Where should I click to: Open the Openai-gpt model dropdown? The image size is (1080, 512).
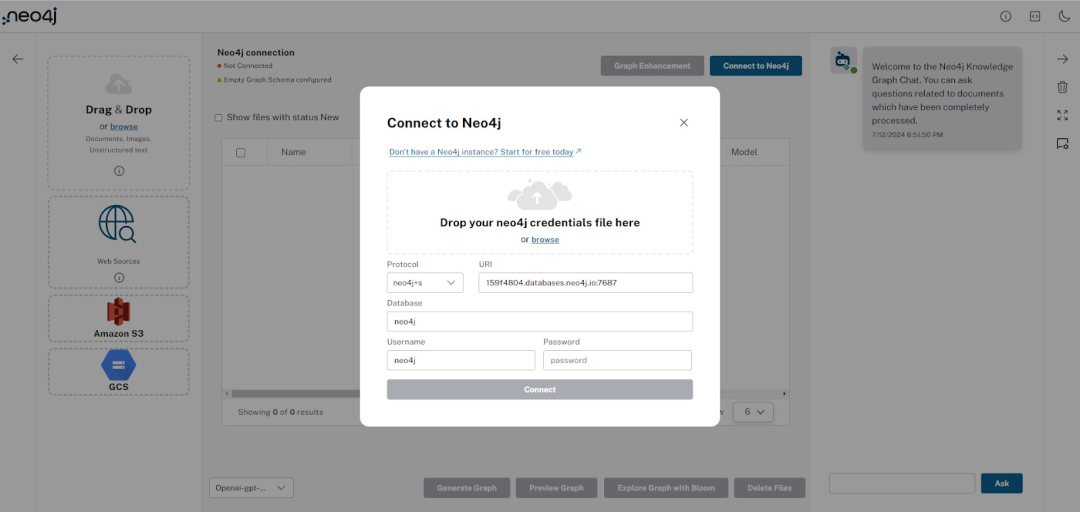pyautogui.click(x=251, y=488)
